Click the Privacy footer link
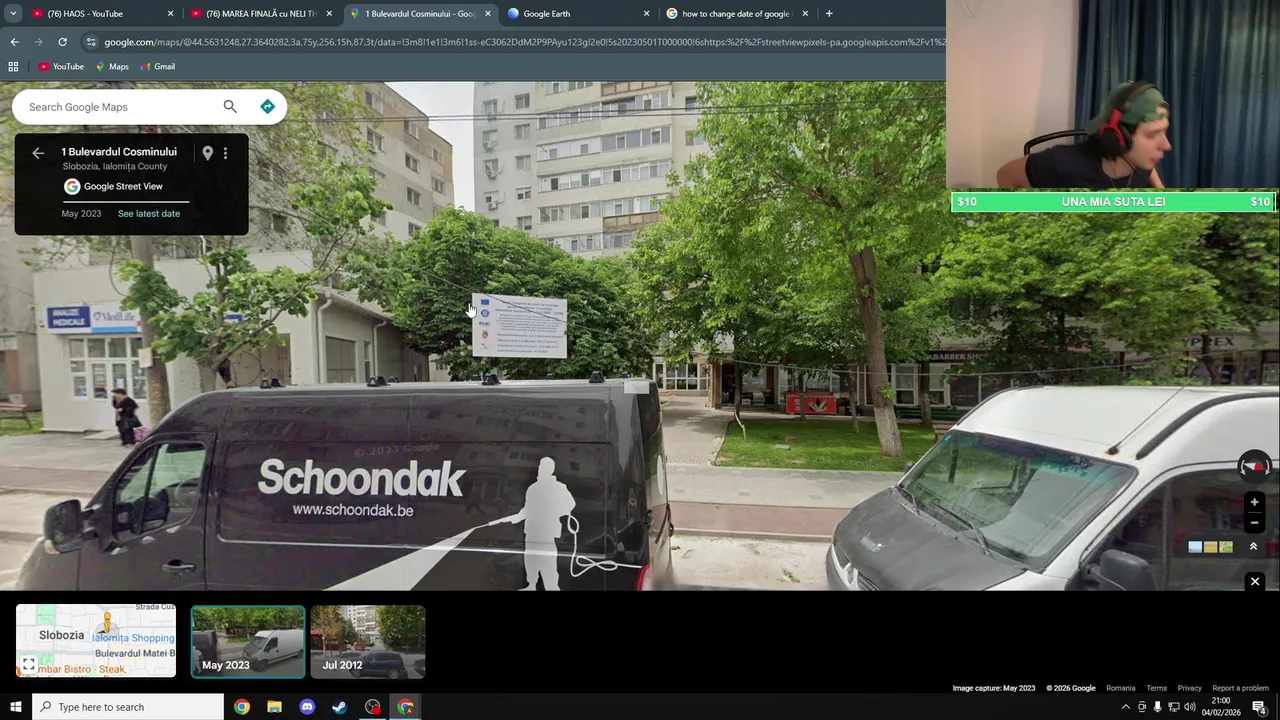 [x=1189, y=688]
